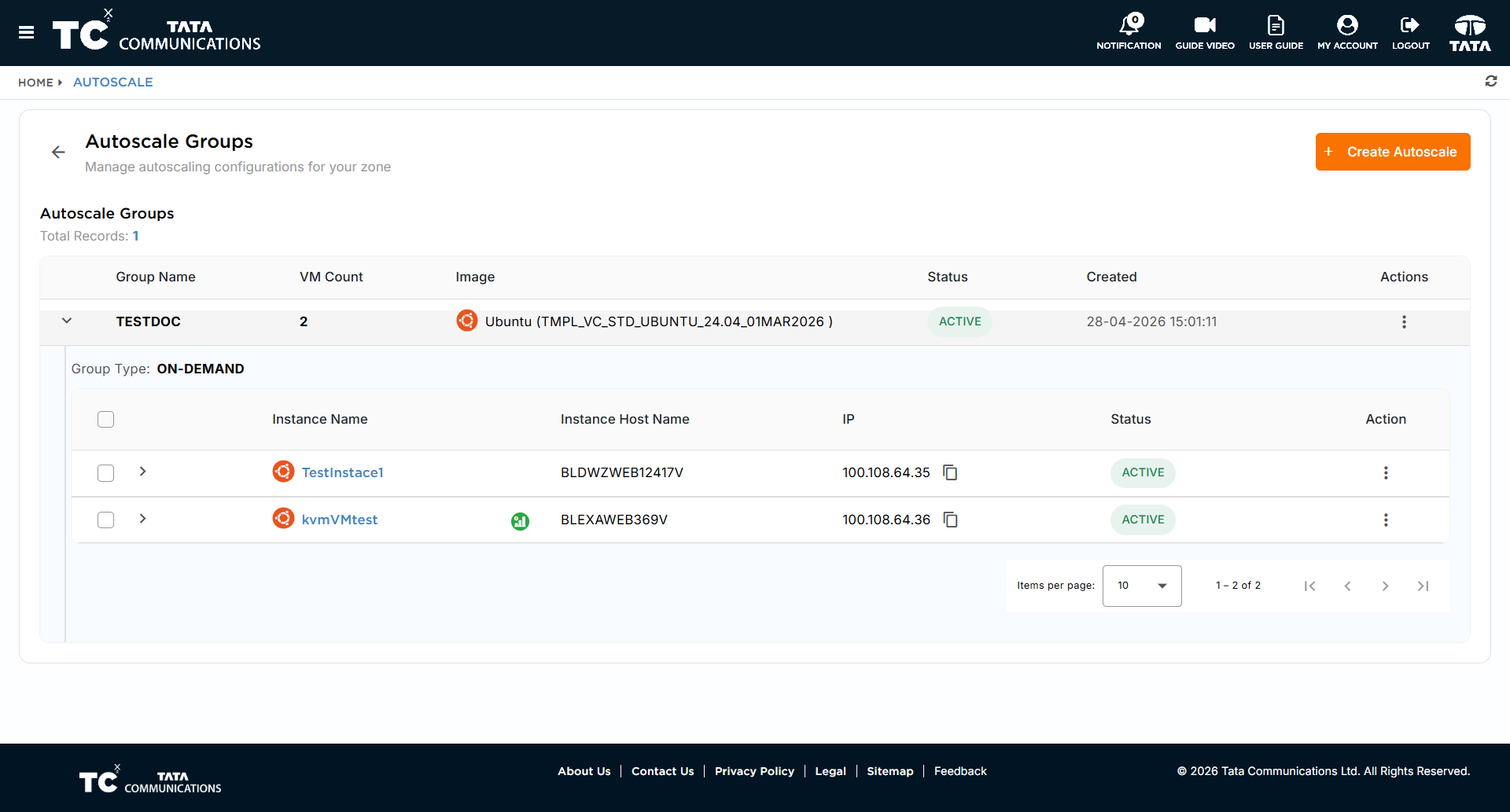Expand the TestInstace1 instance details
This screenshot has height=812, width=1510.
pos(142,472)
